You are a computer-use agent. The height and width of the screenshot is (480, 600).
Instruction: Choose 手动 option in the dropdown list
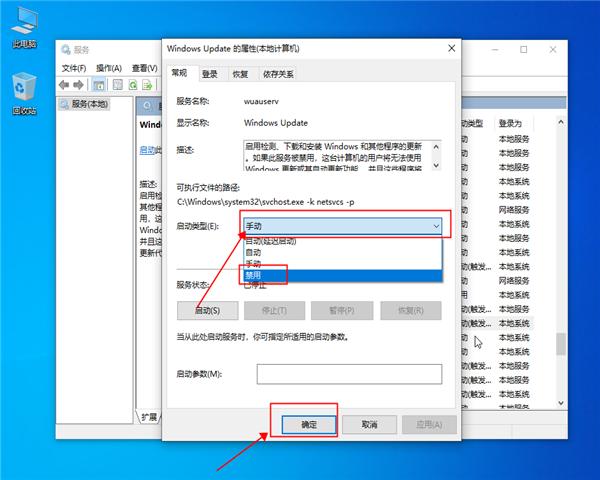coord(343,264)
